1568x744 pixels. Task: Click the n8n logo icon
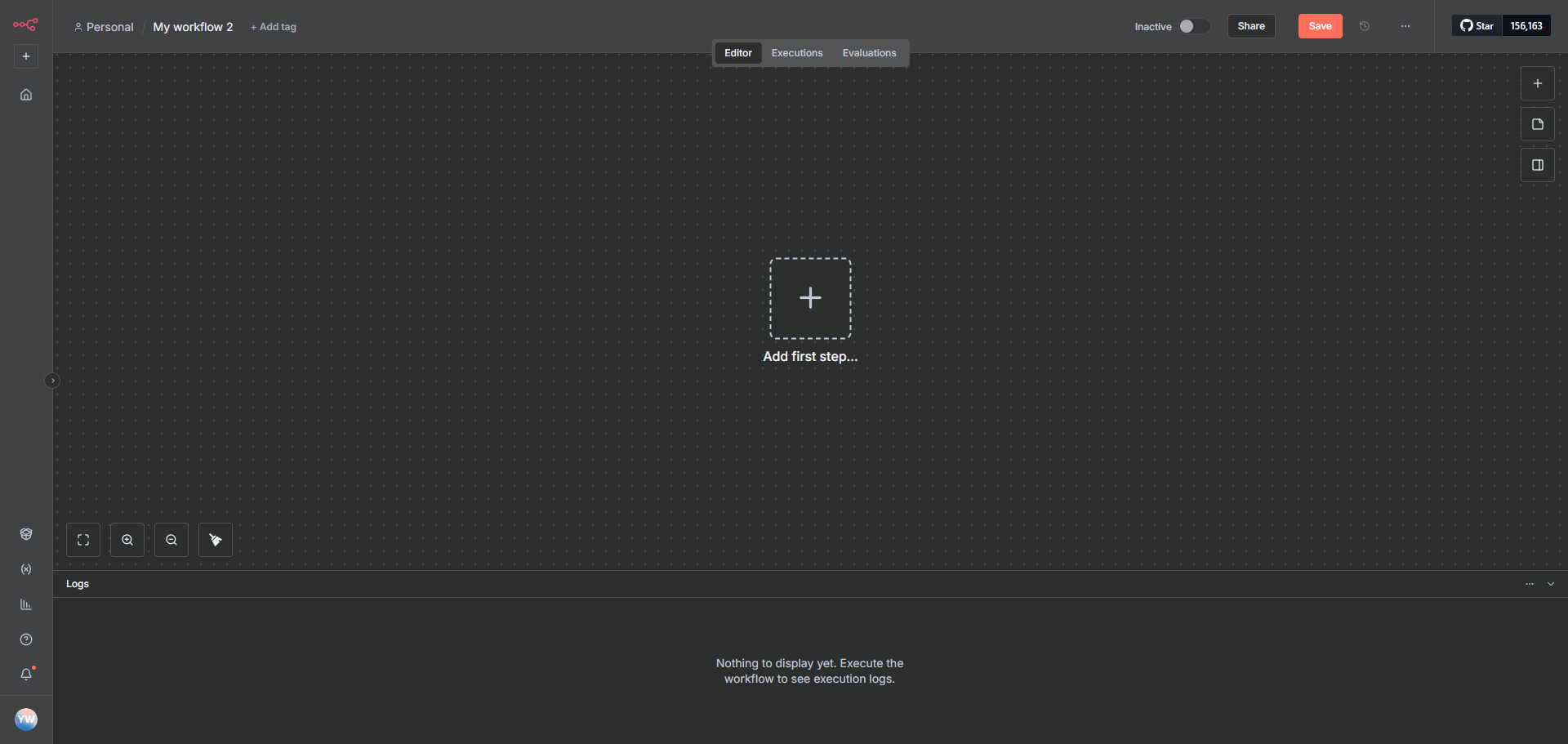pos(25,25)
